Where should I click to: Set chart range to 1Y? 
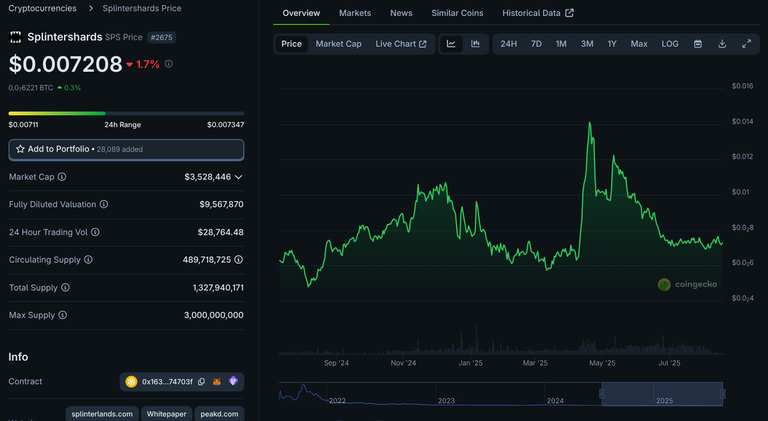point(612,44)
